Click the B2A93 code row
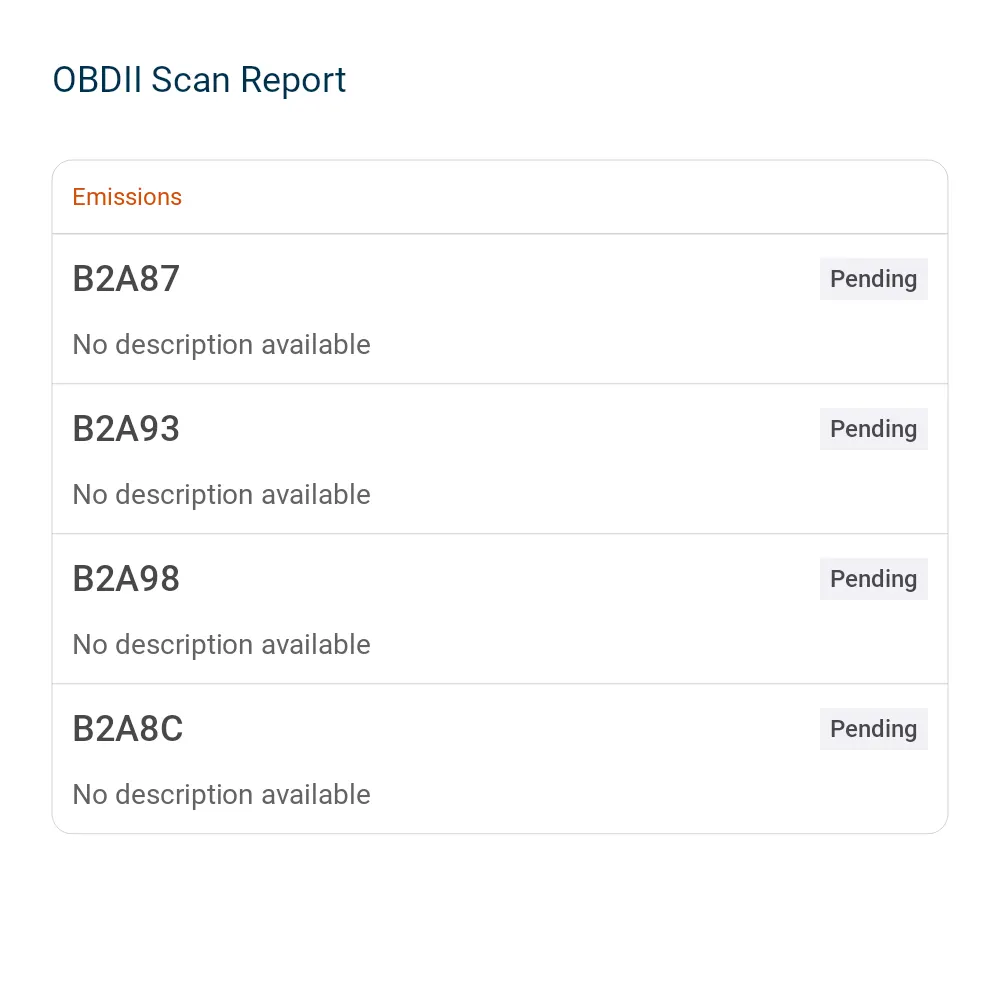 click(x=500, y=459)
